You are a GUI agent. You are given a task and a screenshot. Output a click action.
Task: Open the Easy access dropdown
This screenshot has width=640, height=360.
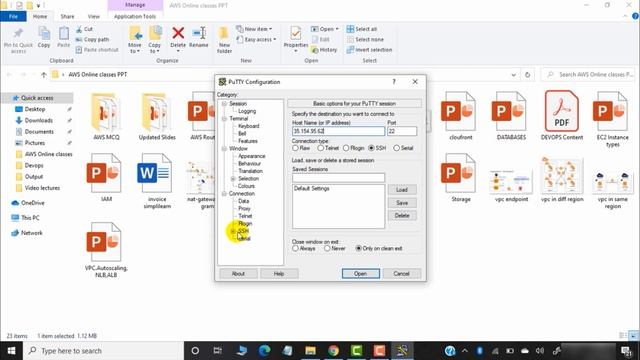tap(256, 40)
